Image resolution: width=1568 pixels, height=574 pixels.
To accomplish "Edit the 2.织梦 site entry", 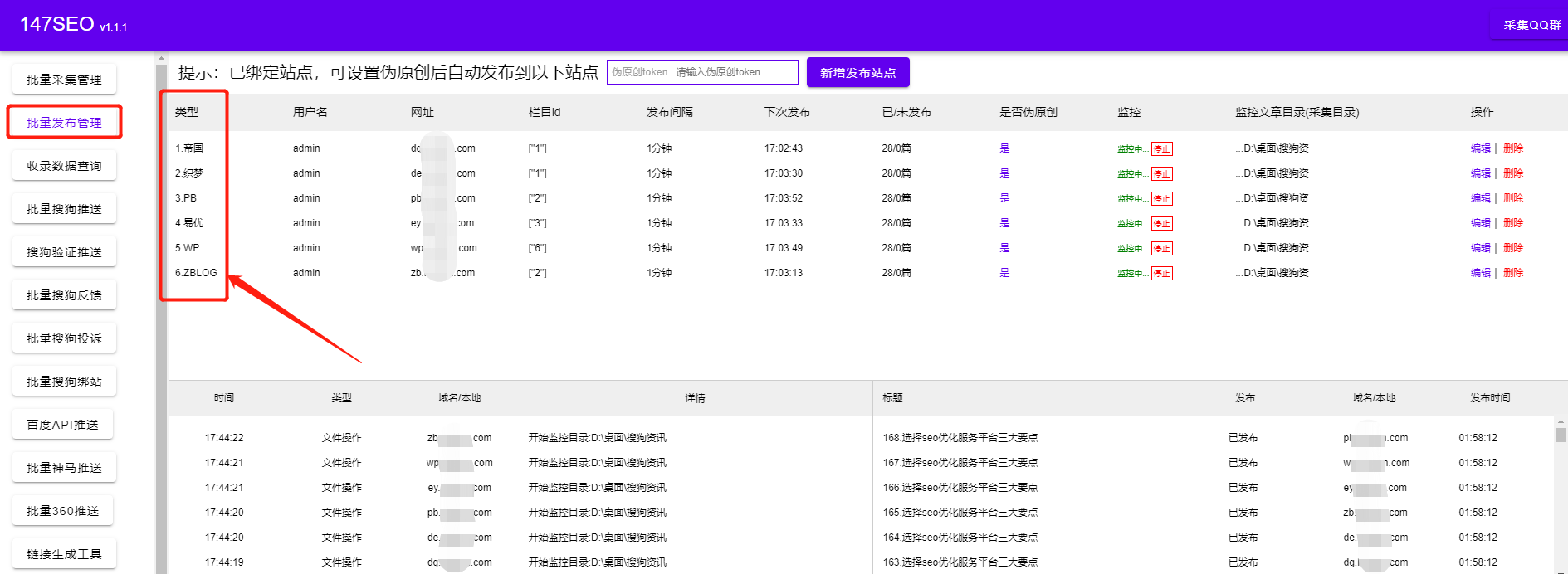I will pos(1480,173).
